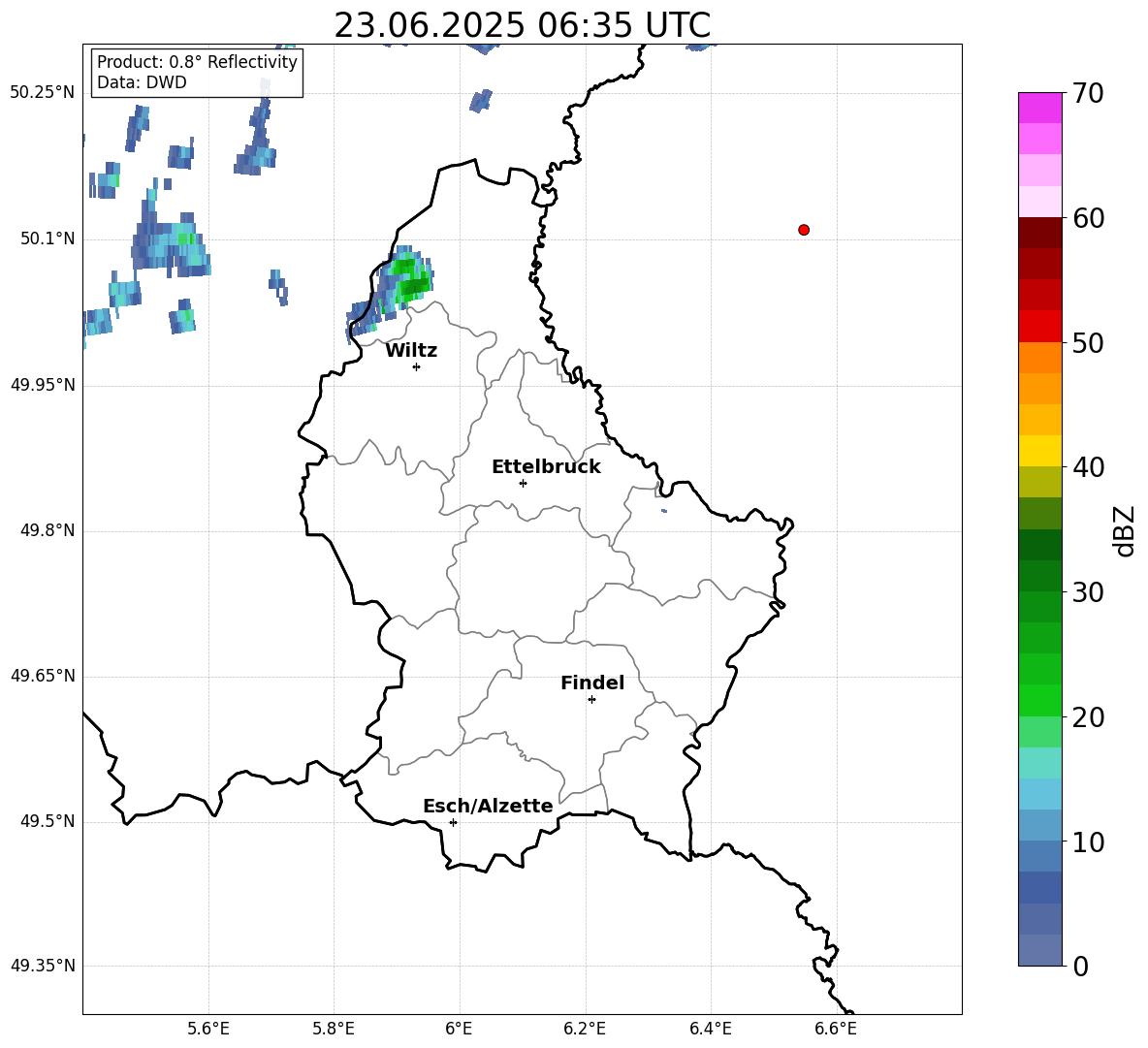This screenshot has height=1048, width=1148.
Task: Click the Findel station cross marker
Action: [x=591, y=700]
